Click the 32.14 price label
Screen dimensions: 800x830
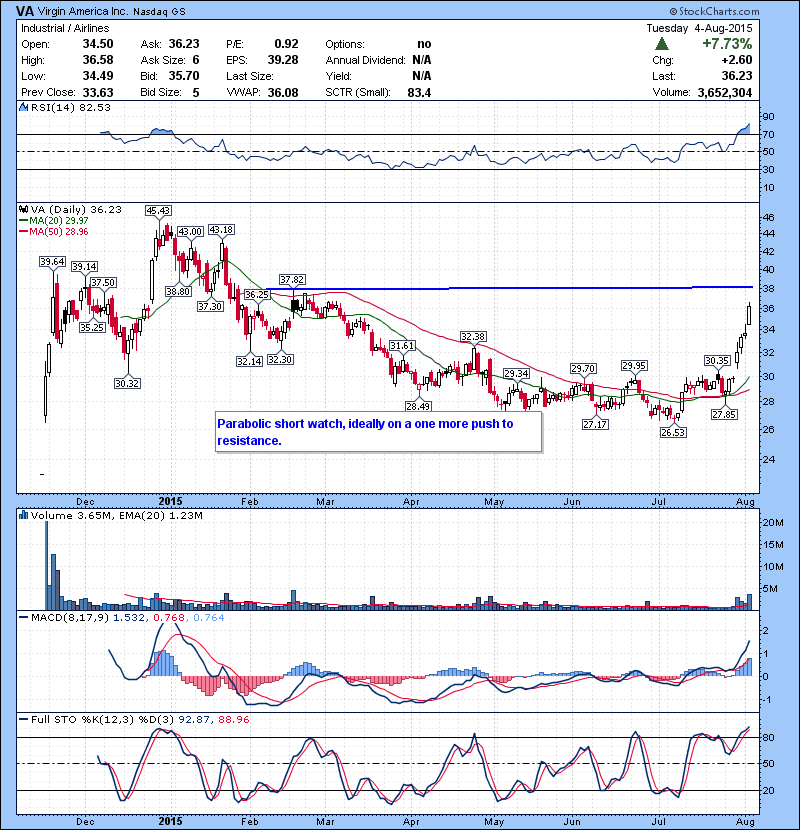click(x=249, y=361)
